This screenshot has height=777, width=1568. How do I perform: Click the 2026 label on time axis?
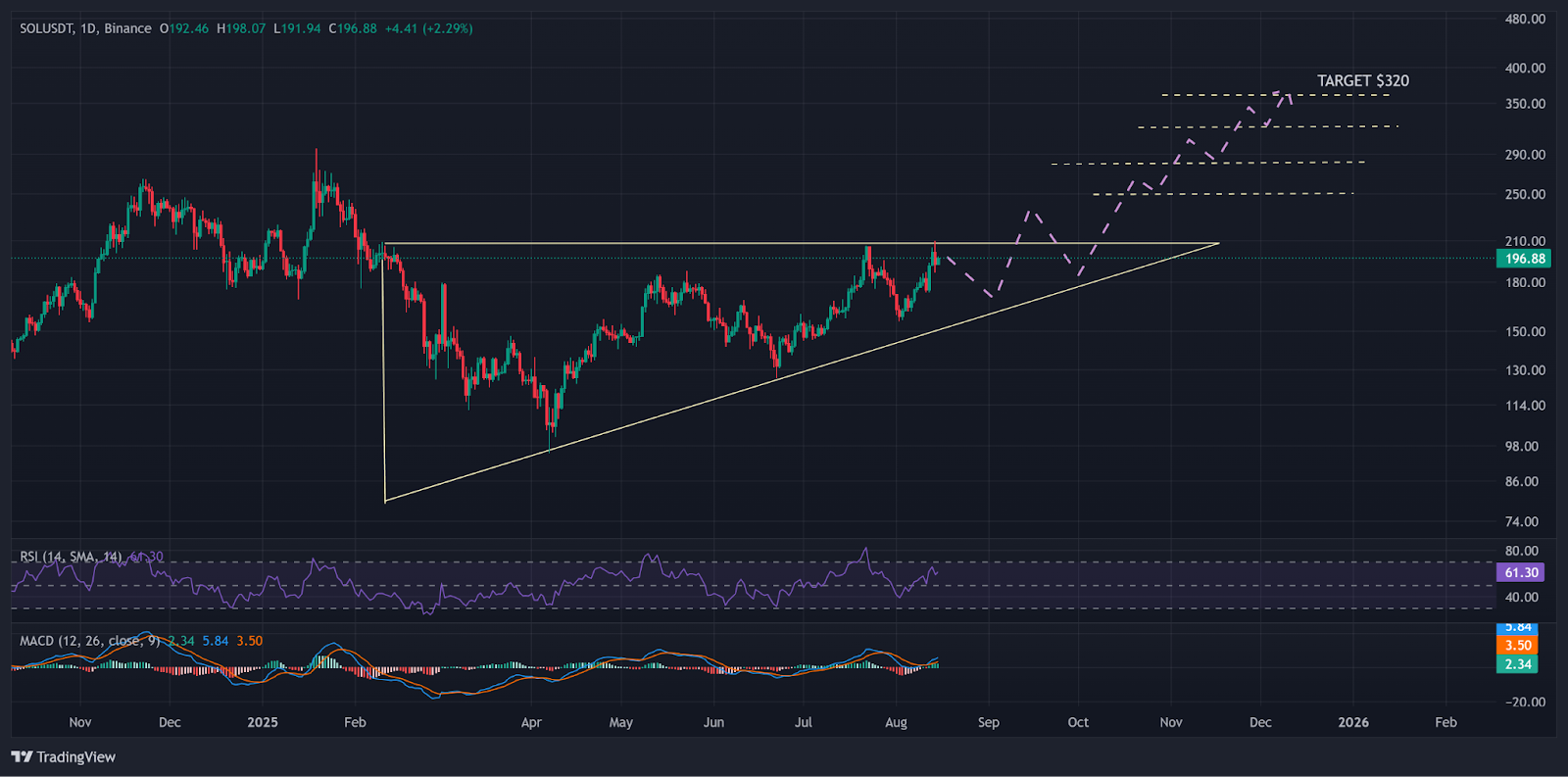[x=1353, y=722]
